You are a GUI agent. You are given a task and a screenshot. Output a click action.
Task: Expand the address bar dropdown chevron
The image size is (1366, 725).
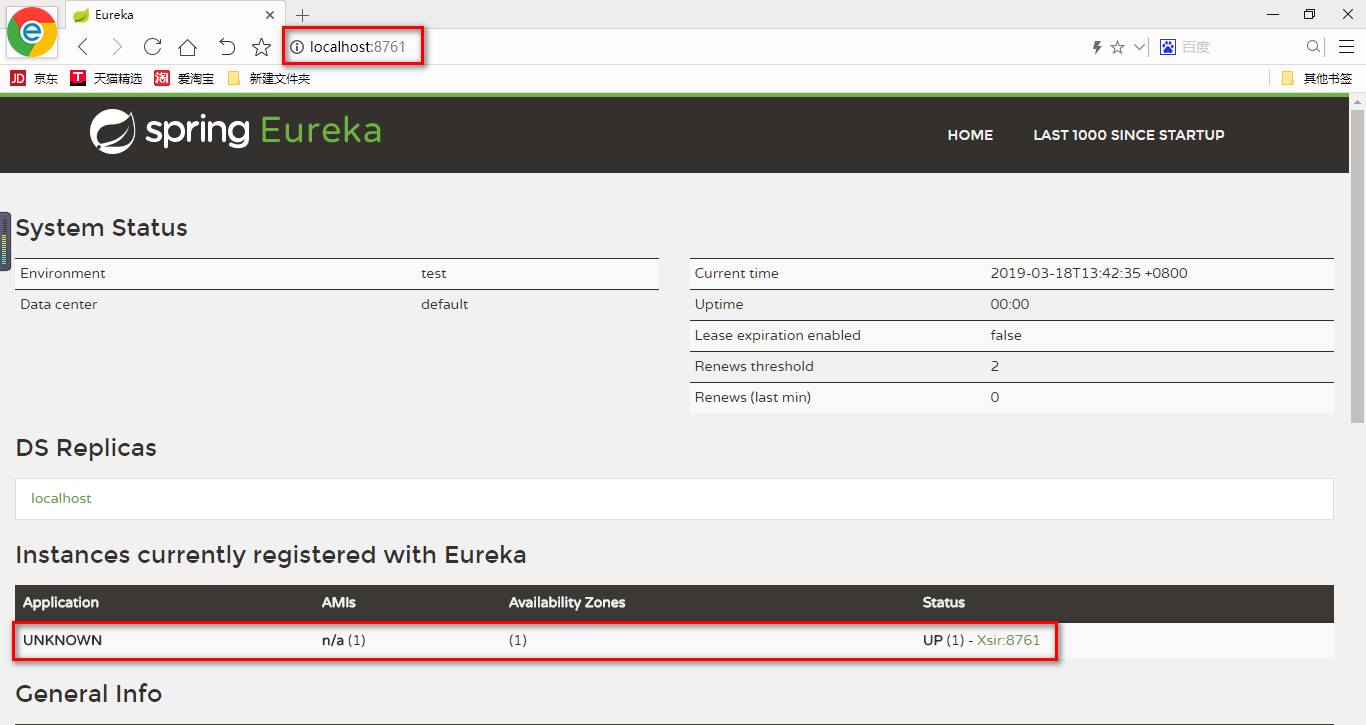click(1139, 47)
